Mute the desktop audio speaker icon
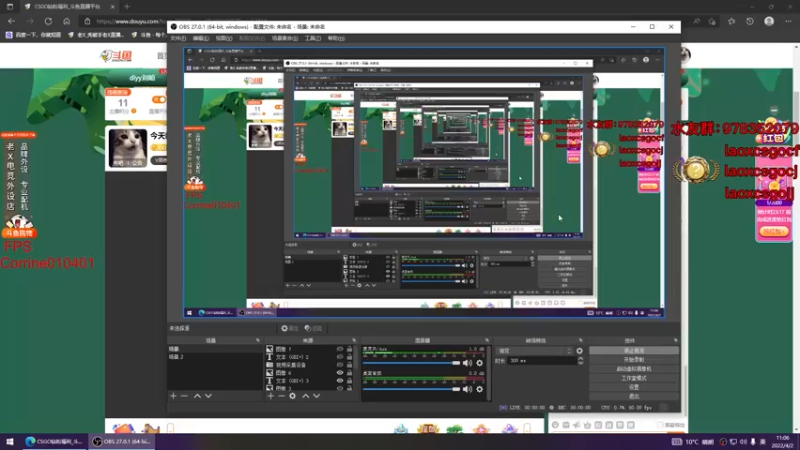800x450 pixels. pos(467,389)
